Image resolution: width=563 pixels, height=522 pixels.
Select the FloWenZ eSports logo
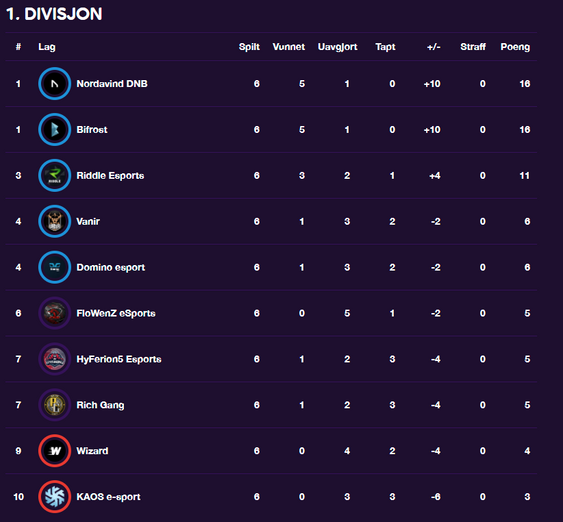click(x=55, y=313)
